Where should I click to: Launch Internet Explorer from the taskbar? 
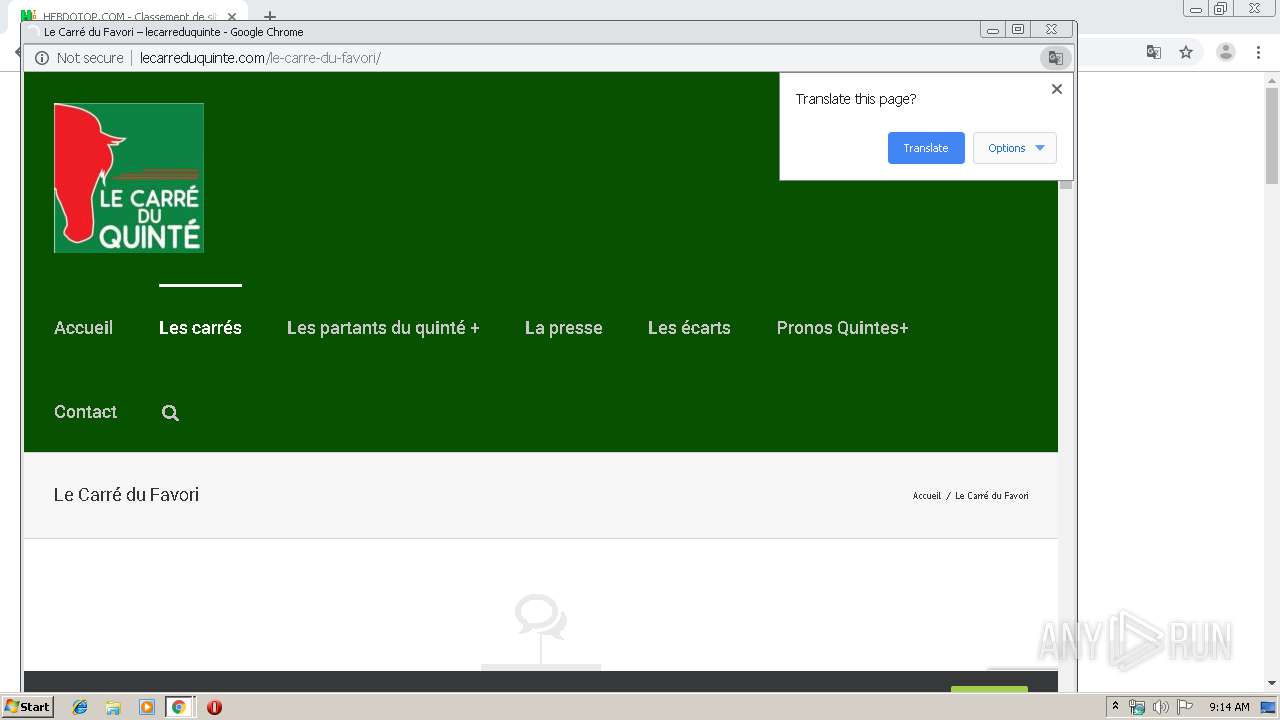pyautogui.click(x=80, y=707)
